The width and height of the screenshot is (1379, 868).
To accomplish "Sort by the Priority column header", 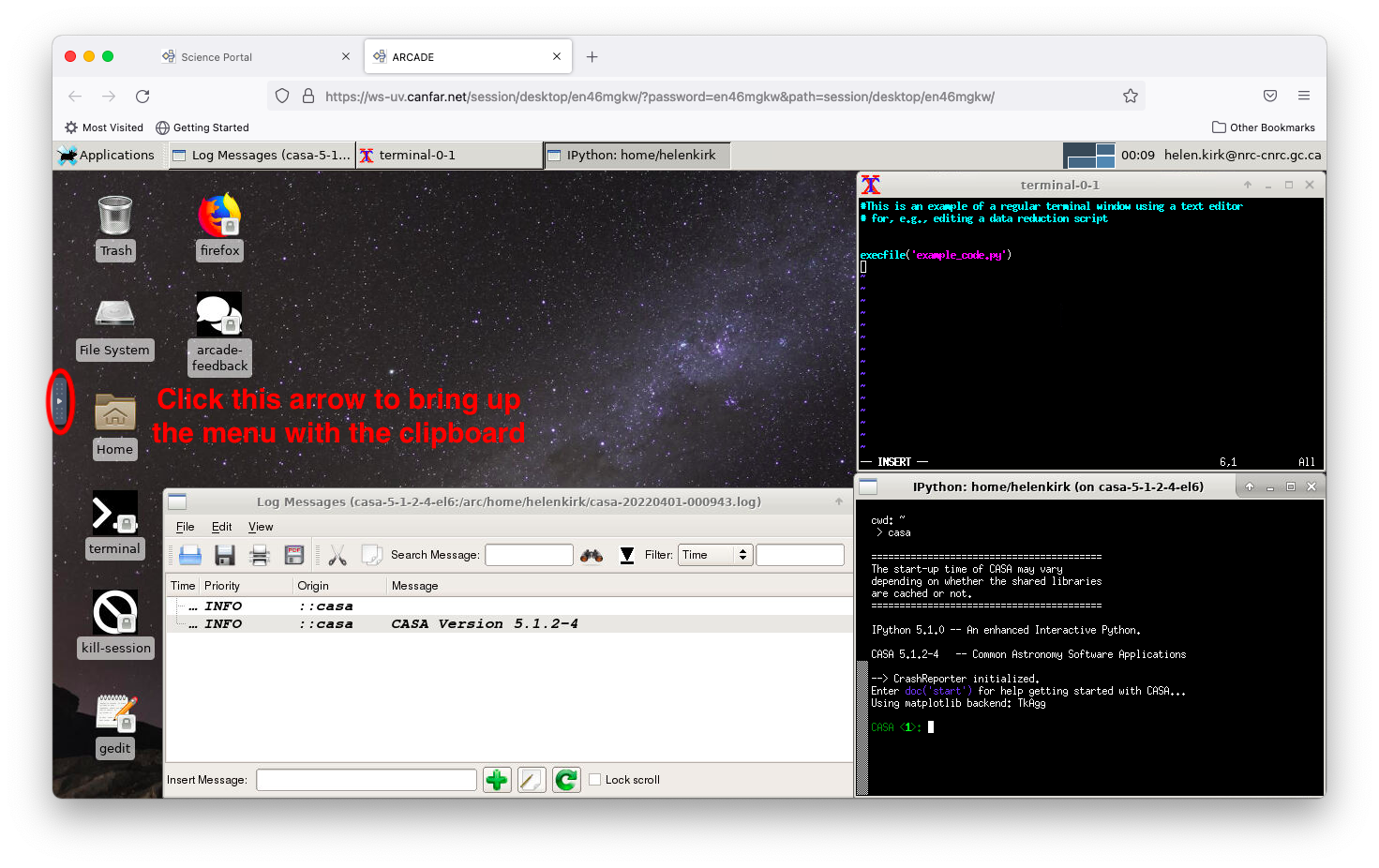I will tap(246, 586).
